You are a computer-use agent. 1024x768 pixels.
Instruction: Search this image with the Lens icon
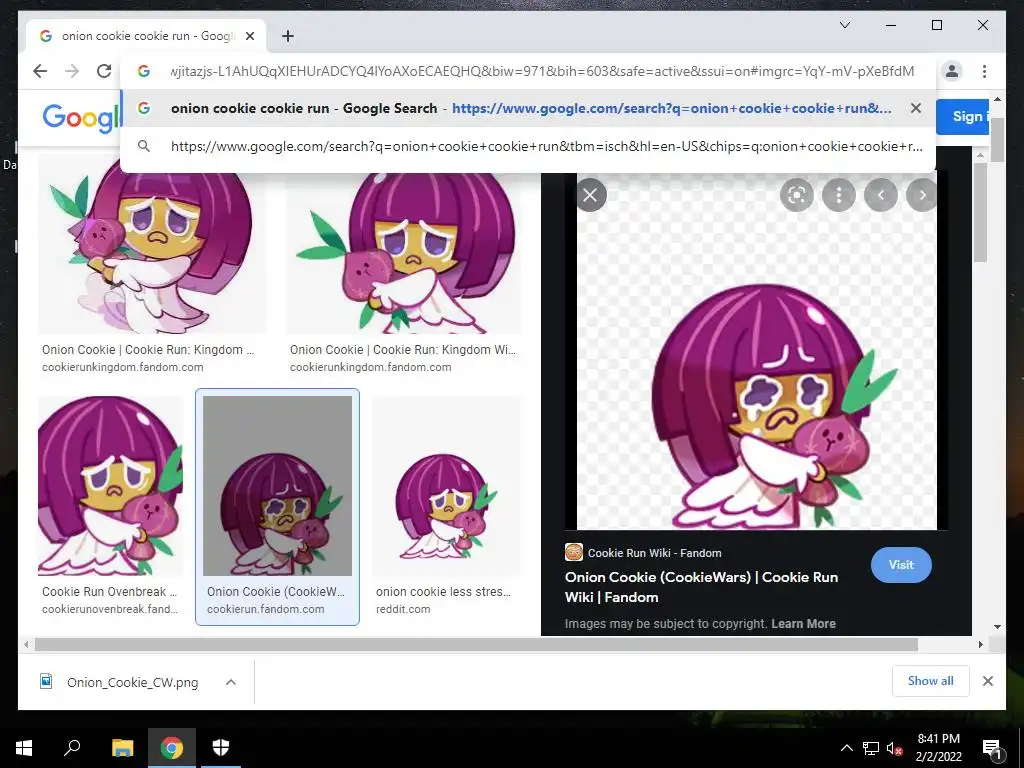click(797, 195)
